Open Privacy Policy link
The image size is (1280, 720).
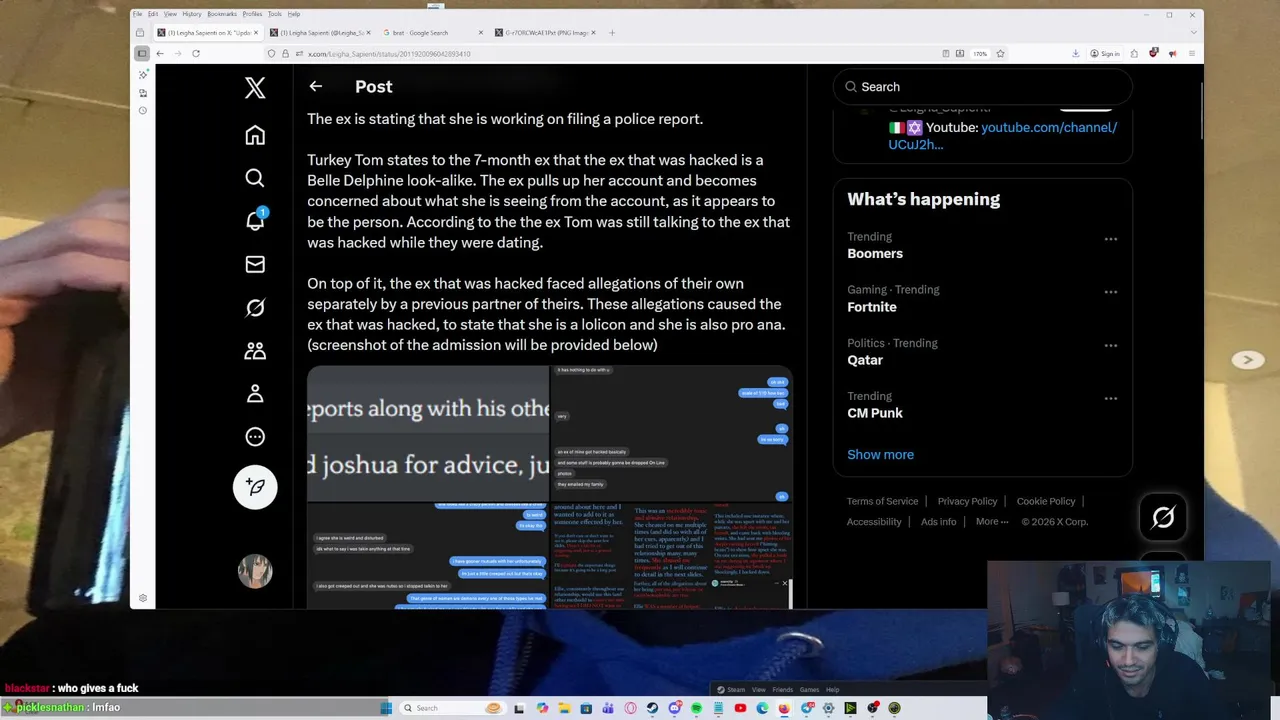pos(967,501)
